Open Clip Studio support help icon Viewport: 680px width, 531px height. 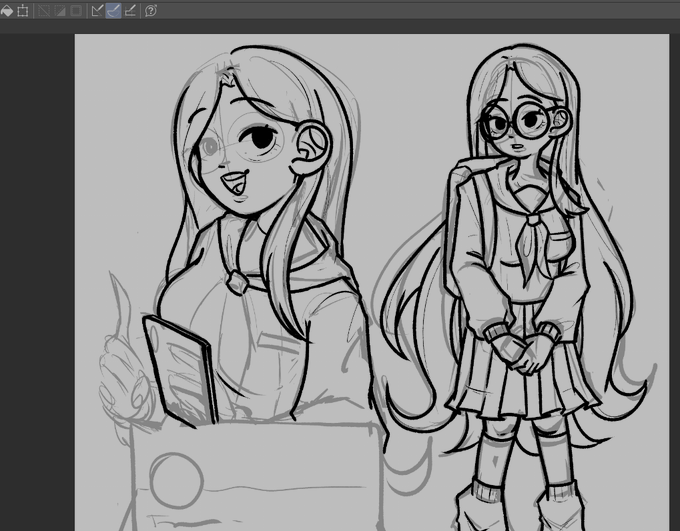tap(150, 11)
